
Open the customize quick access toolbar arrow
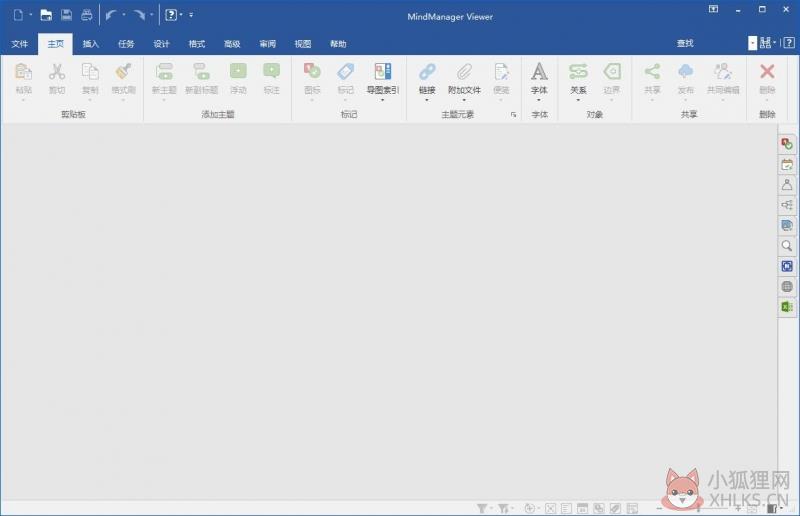pyautogui.click(x=191, y=15)
